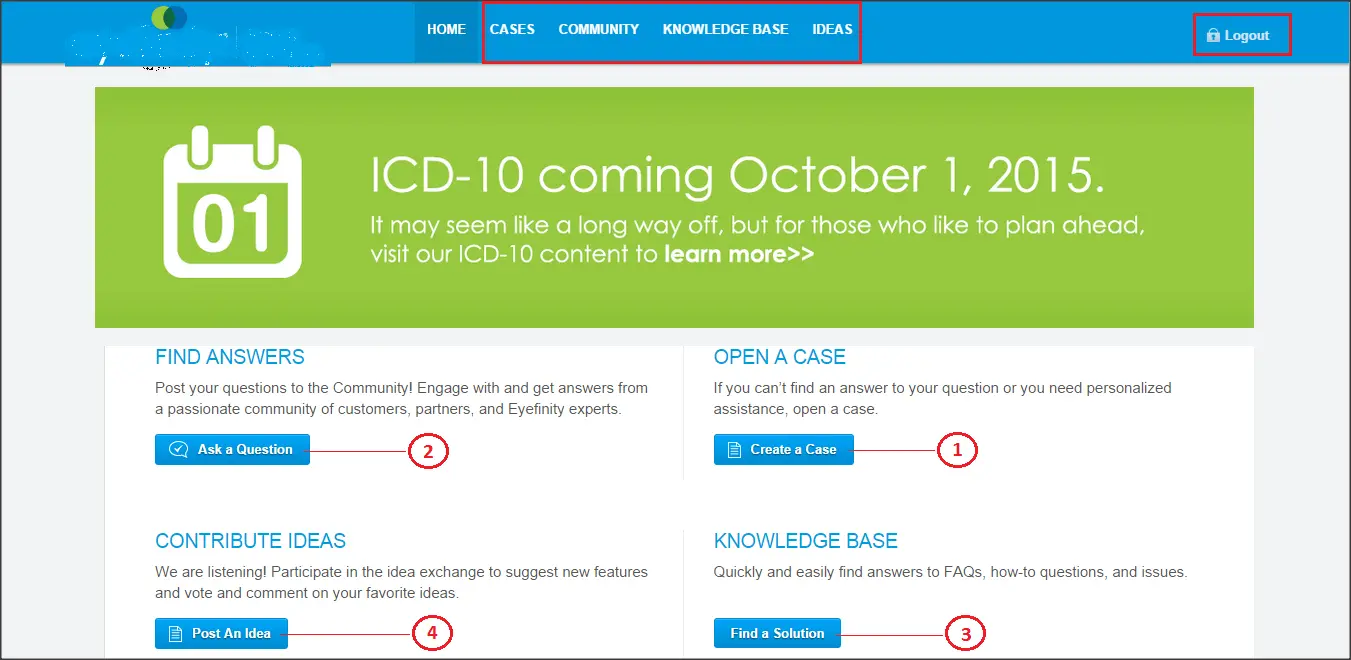Click the speech bubble icon on Ask a Question
This screenshot has width=1351, height=660.
tap(179, 450)
